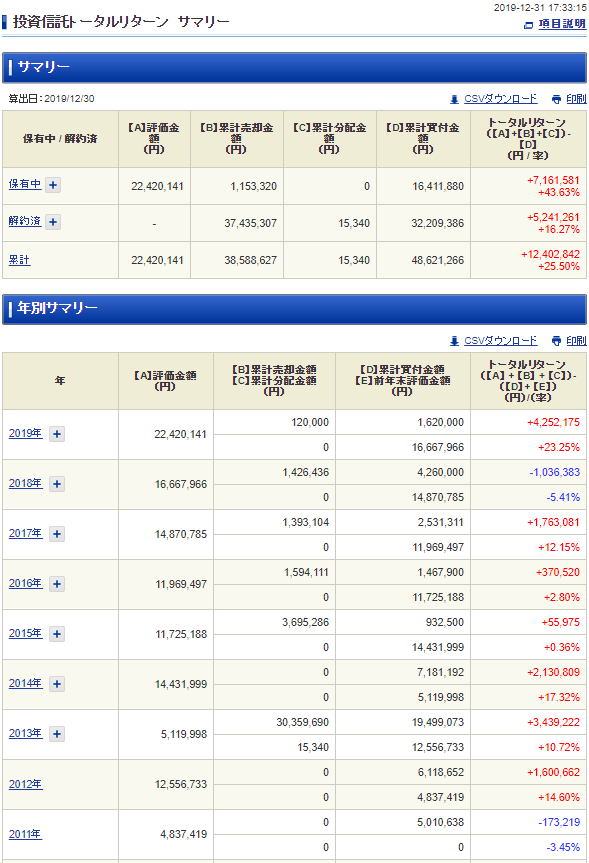The height and width of the screenshot is (863, 589).
Task: Open the 保有中 holdings link
Action: [25, 184]
